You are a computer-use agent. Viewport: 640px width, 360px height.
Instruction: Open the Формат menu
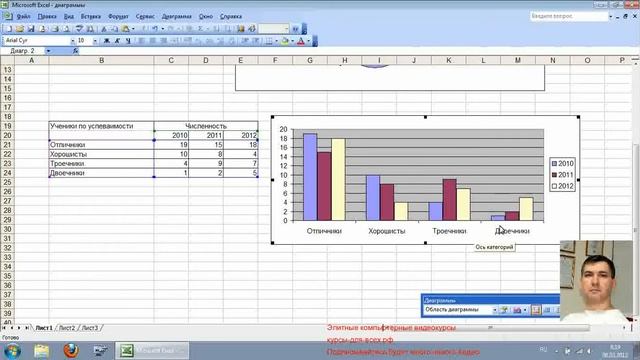pyautogui.click(x=118, y=16)
